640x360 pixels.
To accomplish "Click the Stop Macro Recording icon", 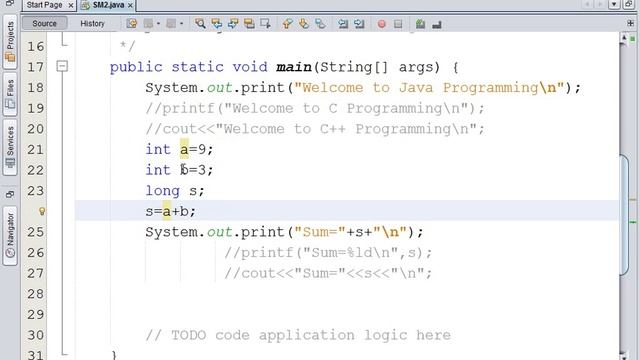I will click(398, 24).
